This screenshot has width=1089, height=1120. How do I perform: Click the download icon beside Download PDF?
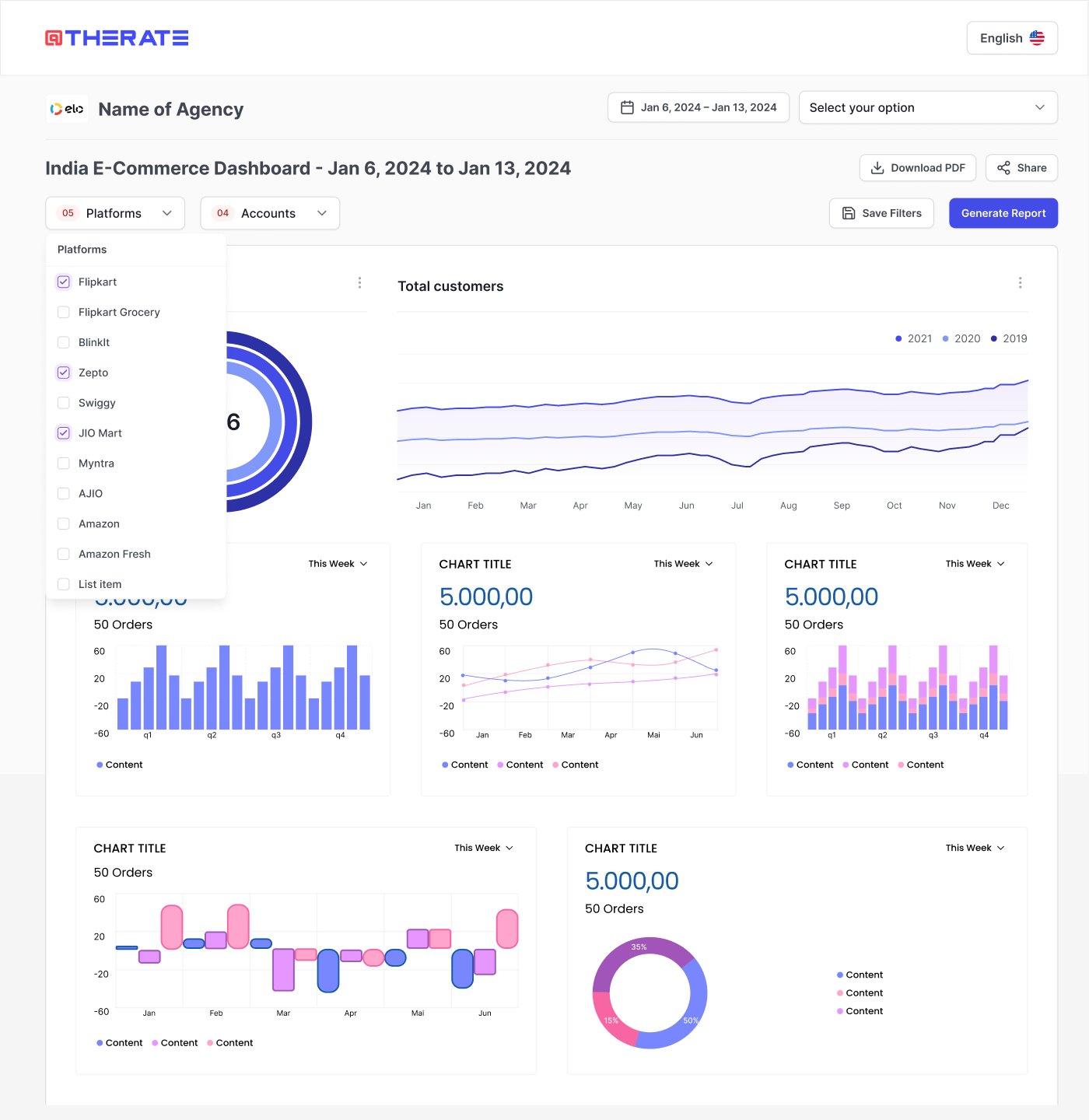(x=877, y=168)
